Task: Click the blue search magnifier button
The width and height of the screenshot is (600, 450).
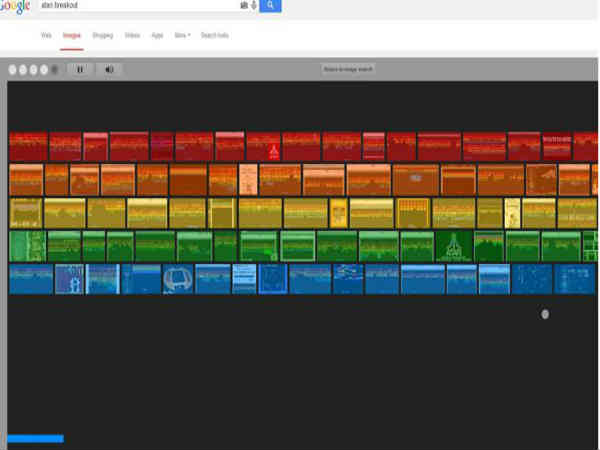Action: point(271,5)
